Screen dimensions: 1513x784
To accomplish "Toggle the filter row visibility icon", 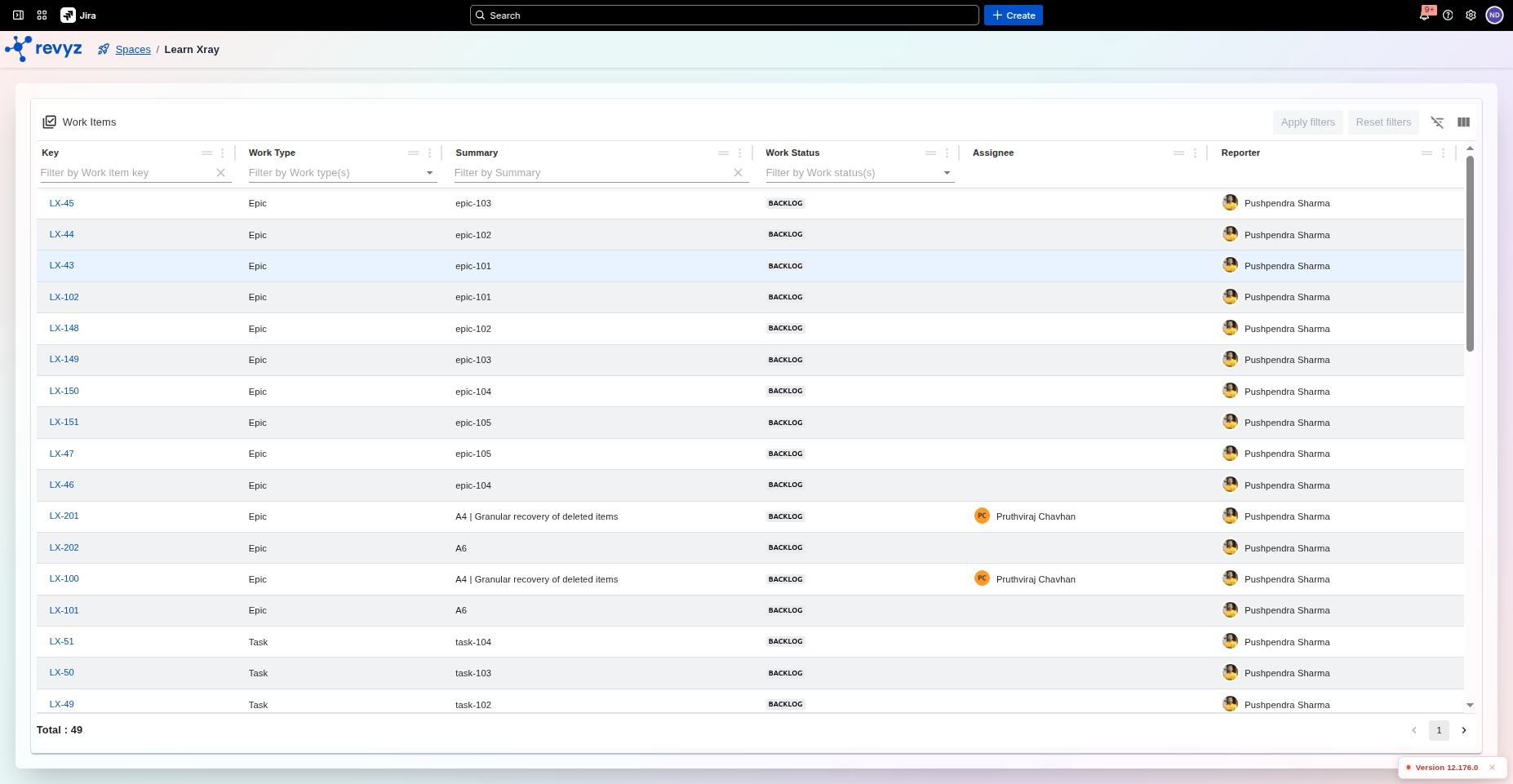I will click(1437, 122).
